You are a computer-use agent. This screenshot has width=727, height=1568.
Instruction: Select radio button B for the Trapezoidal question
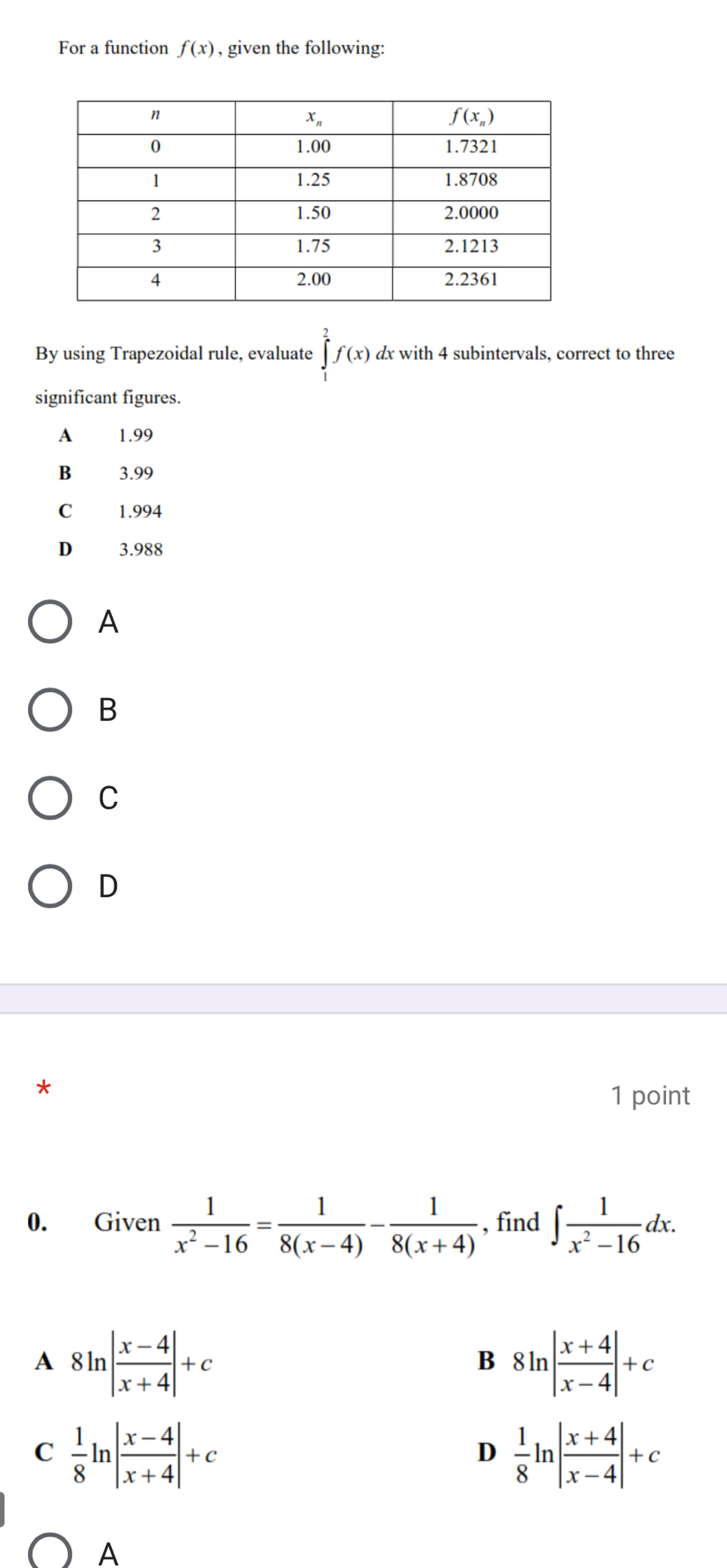point(50,710)
